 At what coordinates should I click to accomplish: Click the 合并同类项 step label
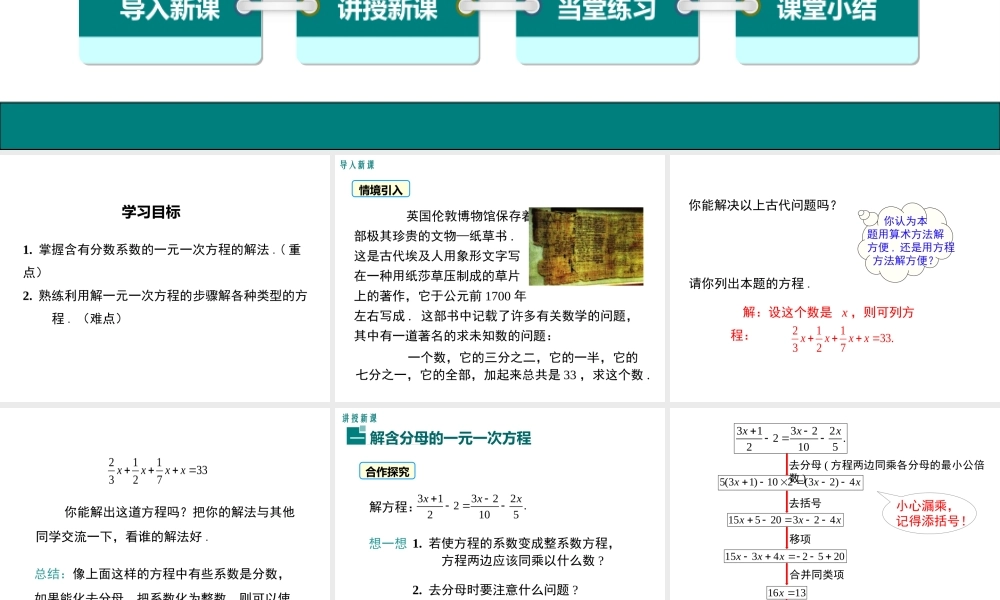[816, 574]
